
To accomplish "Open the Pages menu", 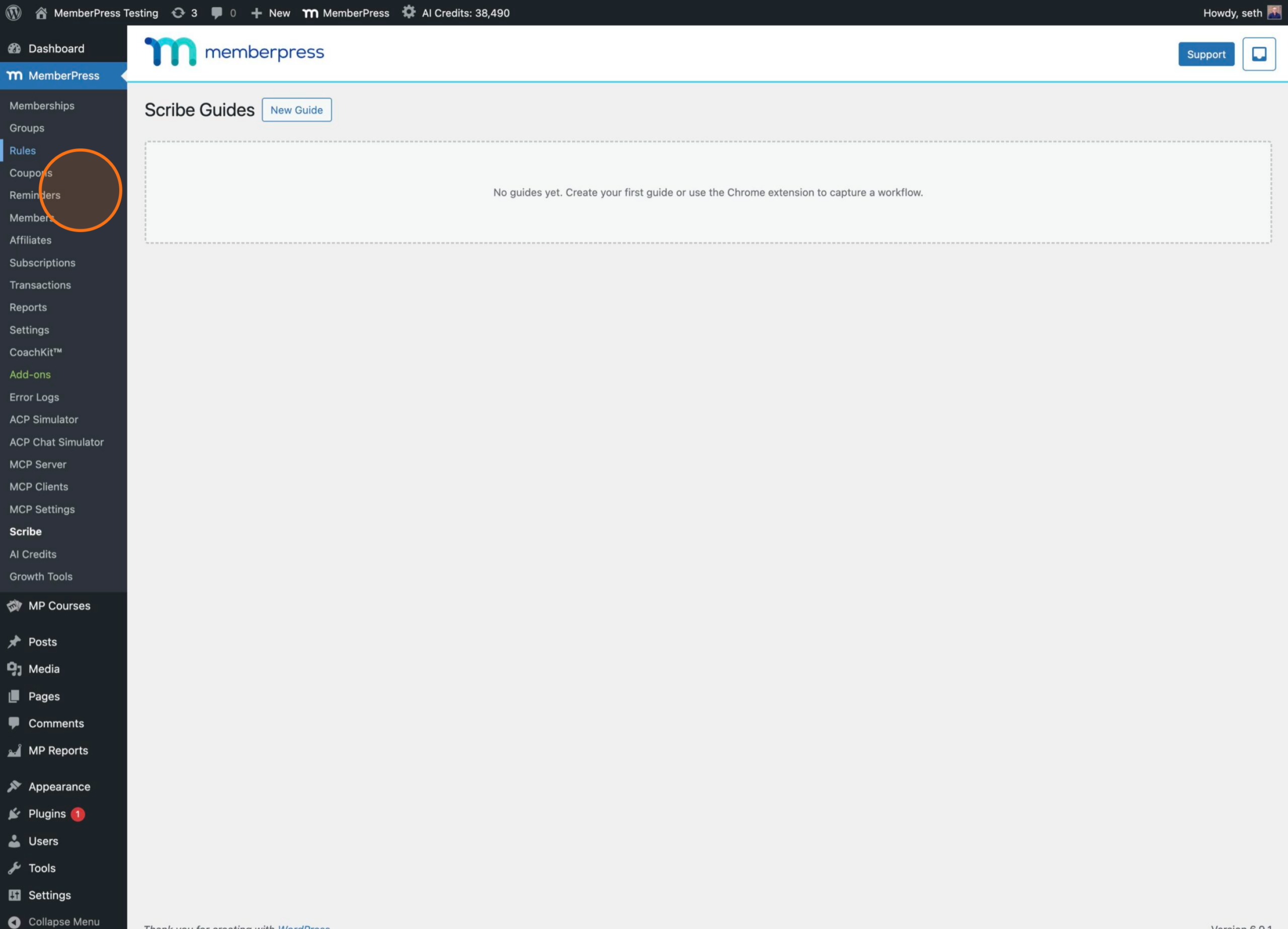I will point(63,696).
